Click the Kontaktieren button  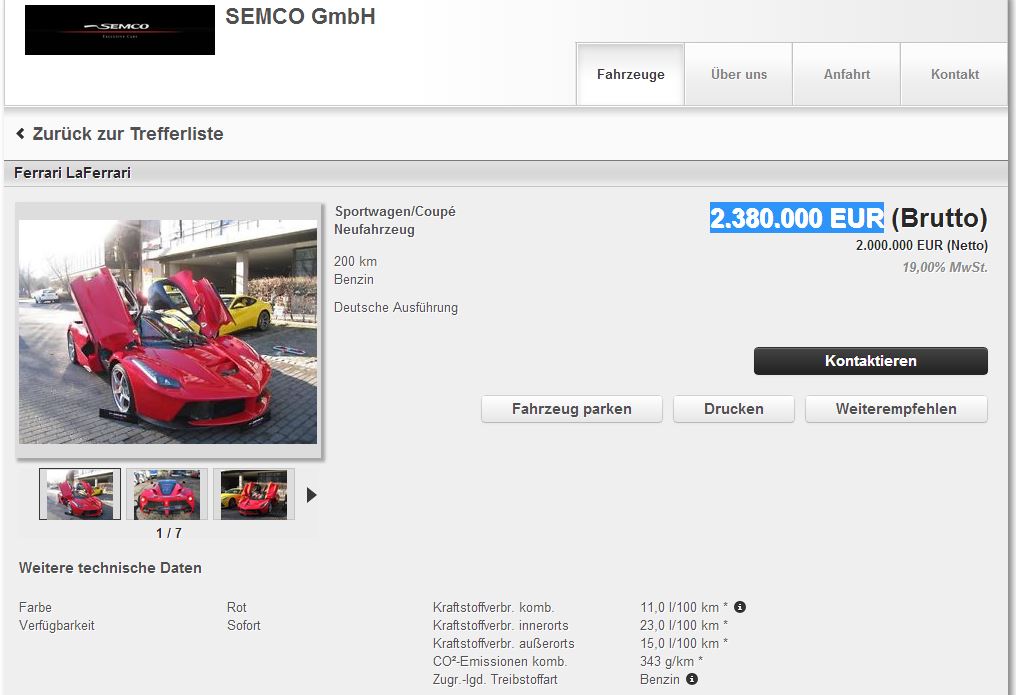click(871, 361)
